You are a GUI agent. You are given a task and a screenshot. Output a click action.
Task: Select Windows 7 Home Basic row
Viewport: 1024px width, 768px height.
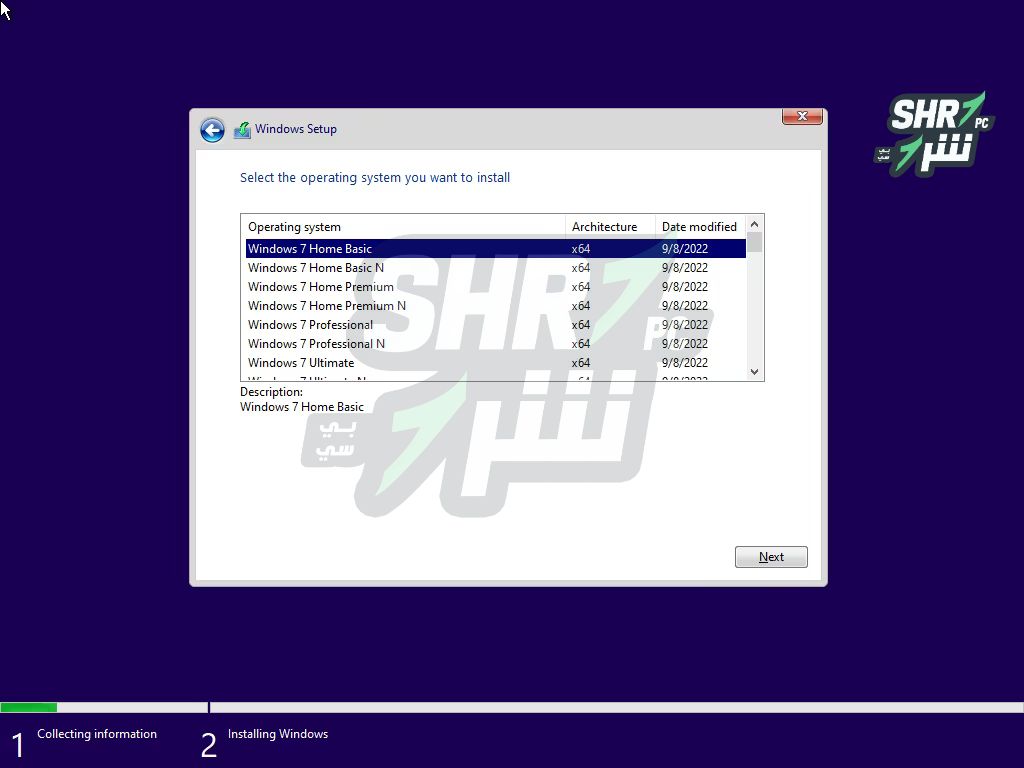[x=496, y=249]
